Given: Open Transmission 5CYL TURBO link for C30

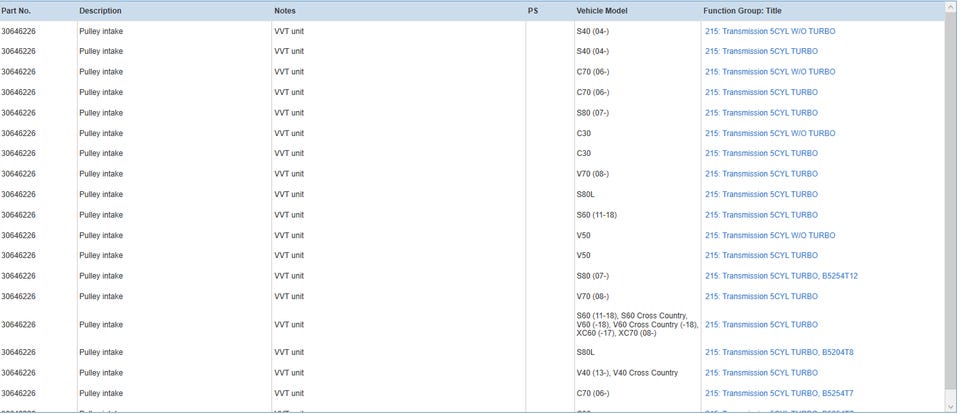Looking at the screenshot, I should pos(761,153).
